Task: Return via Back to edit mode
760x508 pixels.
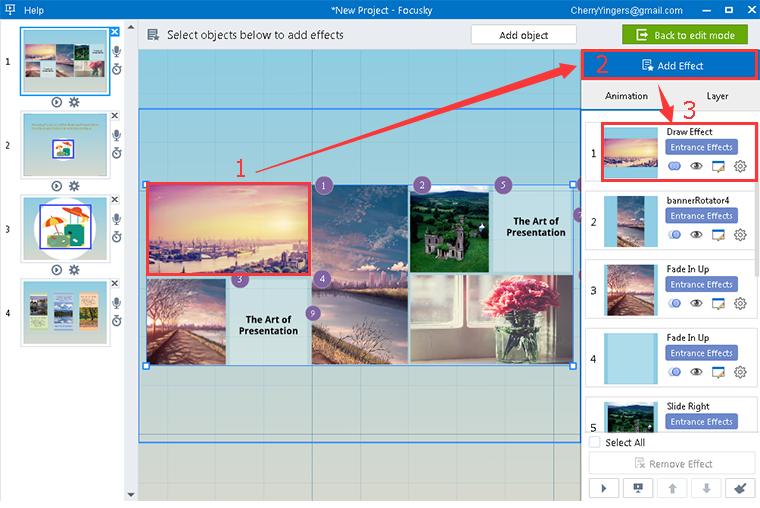Action: pos(685,35)
